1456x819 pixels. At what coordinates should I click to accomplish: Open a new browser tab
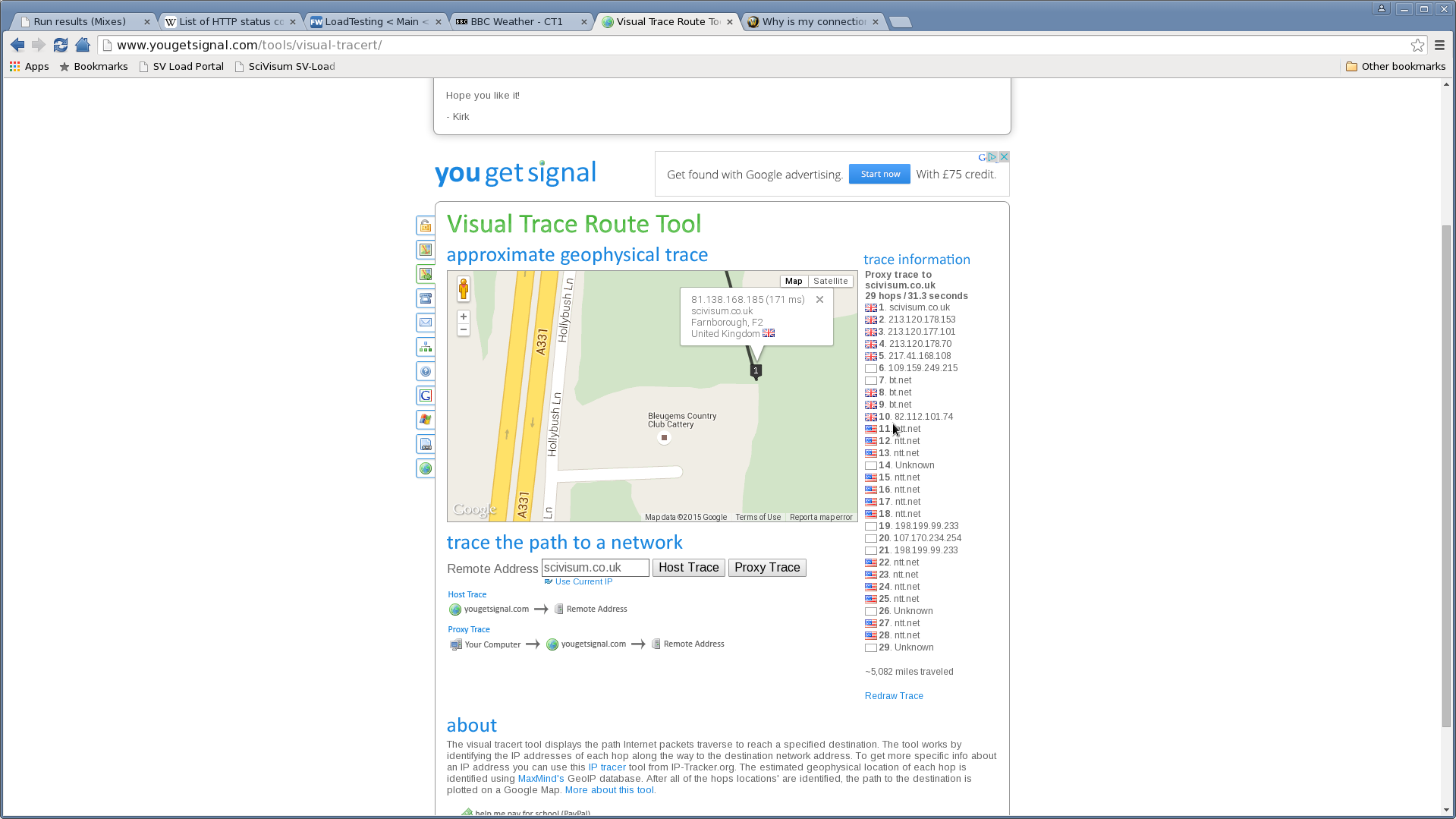(901, 22)
